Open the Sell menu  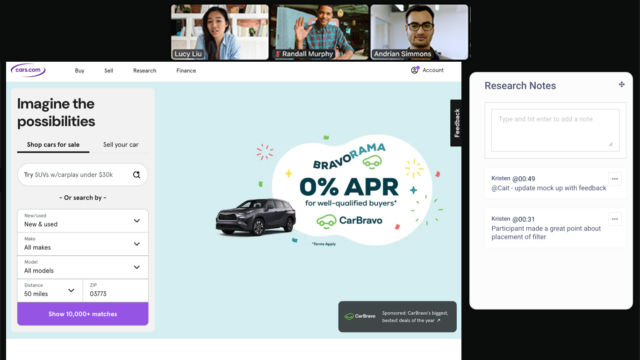tap(109, 71)
